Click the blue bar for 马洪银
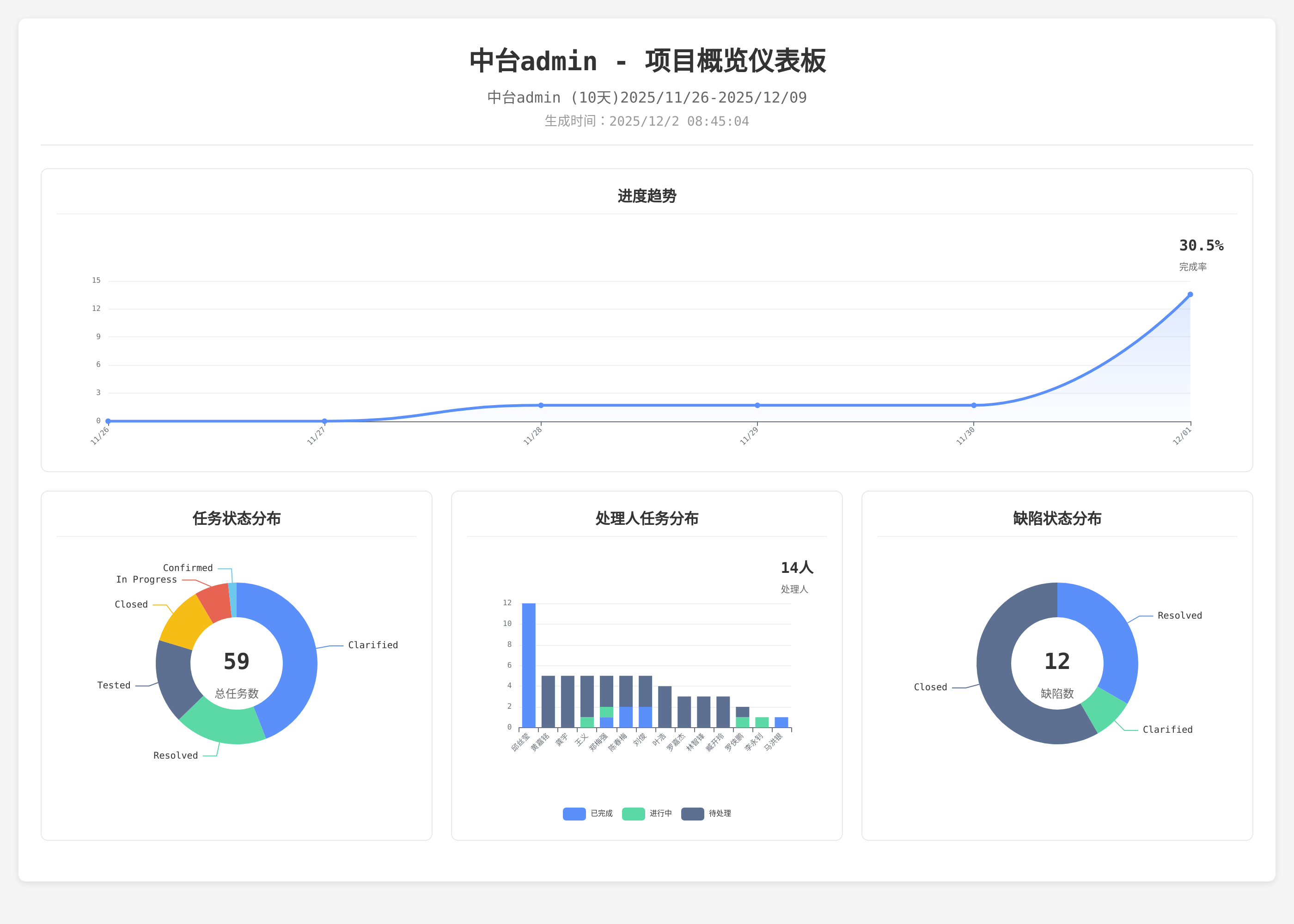The image size is (1294, 924). point(781,722)
